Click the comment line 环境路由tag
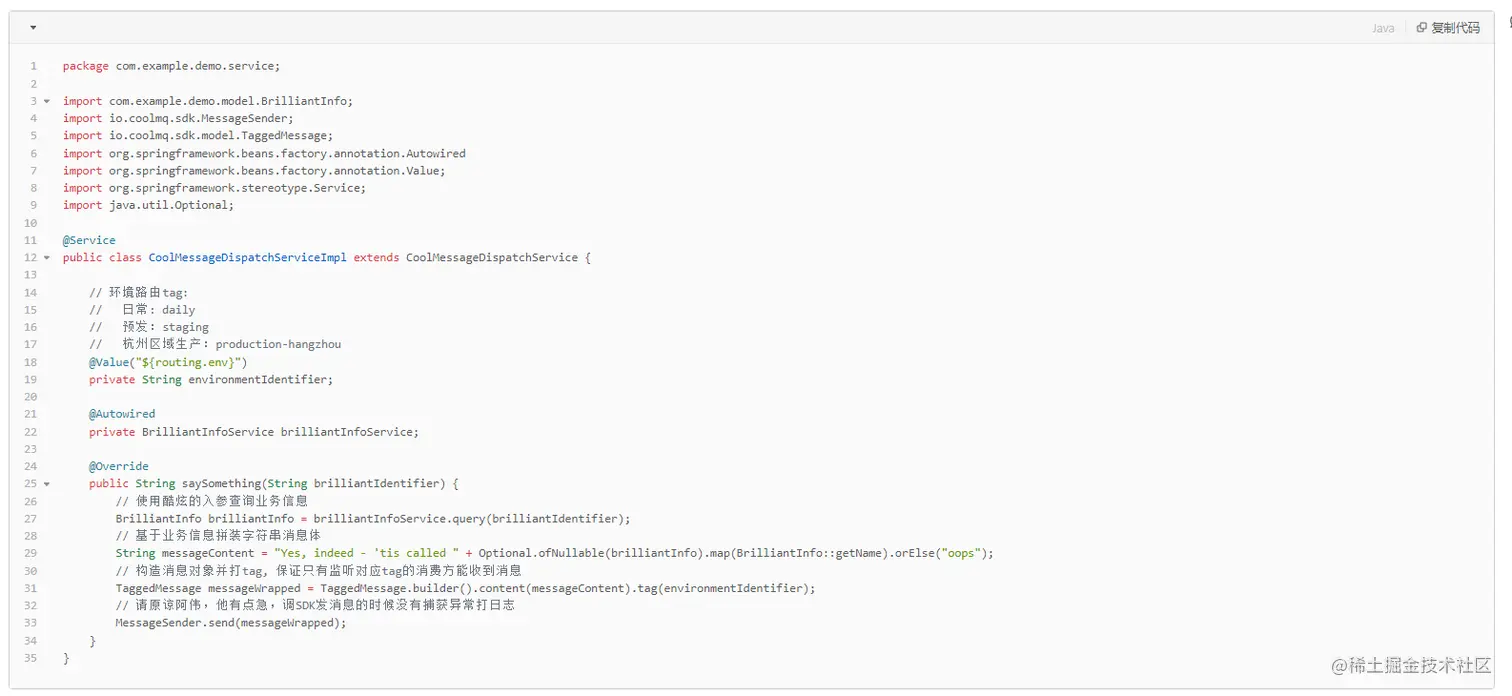This screenshot has height=696, width=1512. click(138, 292)
